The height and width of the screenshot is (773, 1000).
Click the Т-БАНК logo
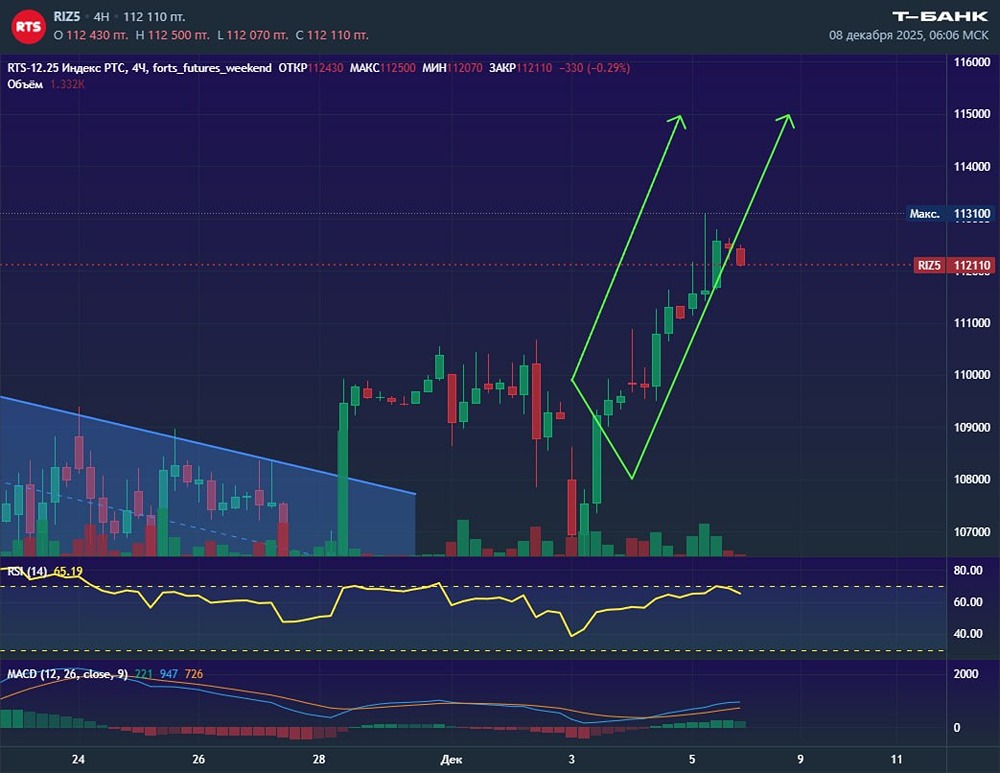pyautogui.click(x=940, y=17)
